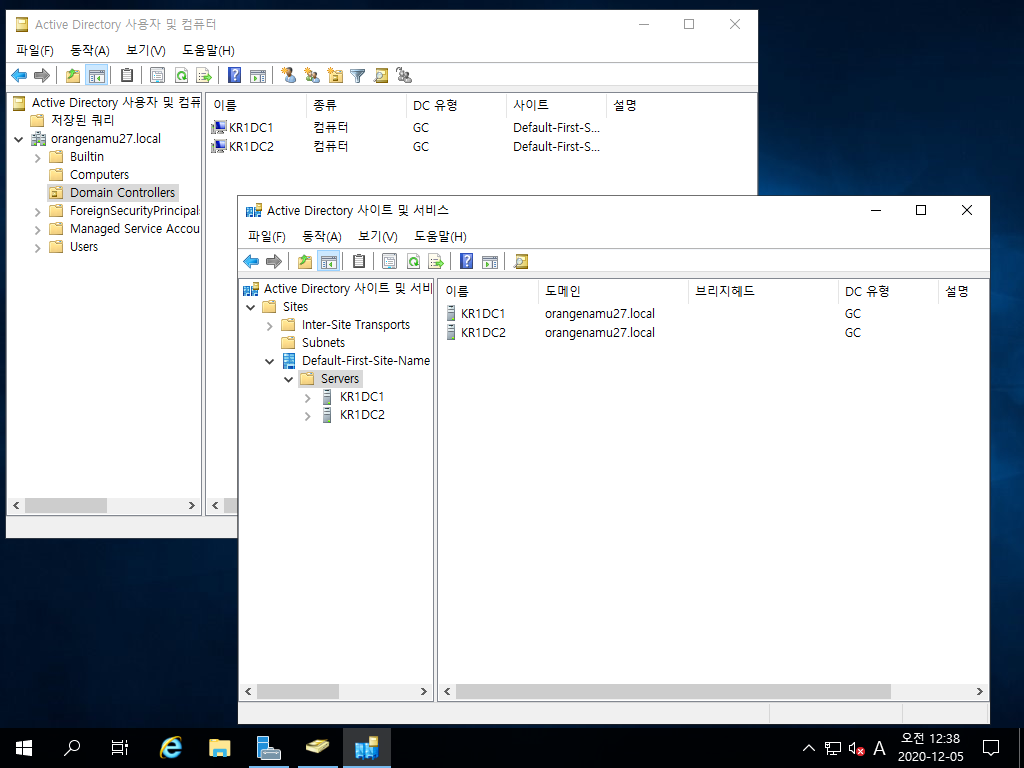Open 도움말(H) menu in Sites and Services
1024x768 pixels.
coord(440,236)
